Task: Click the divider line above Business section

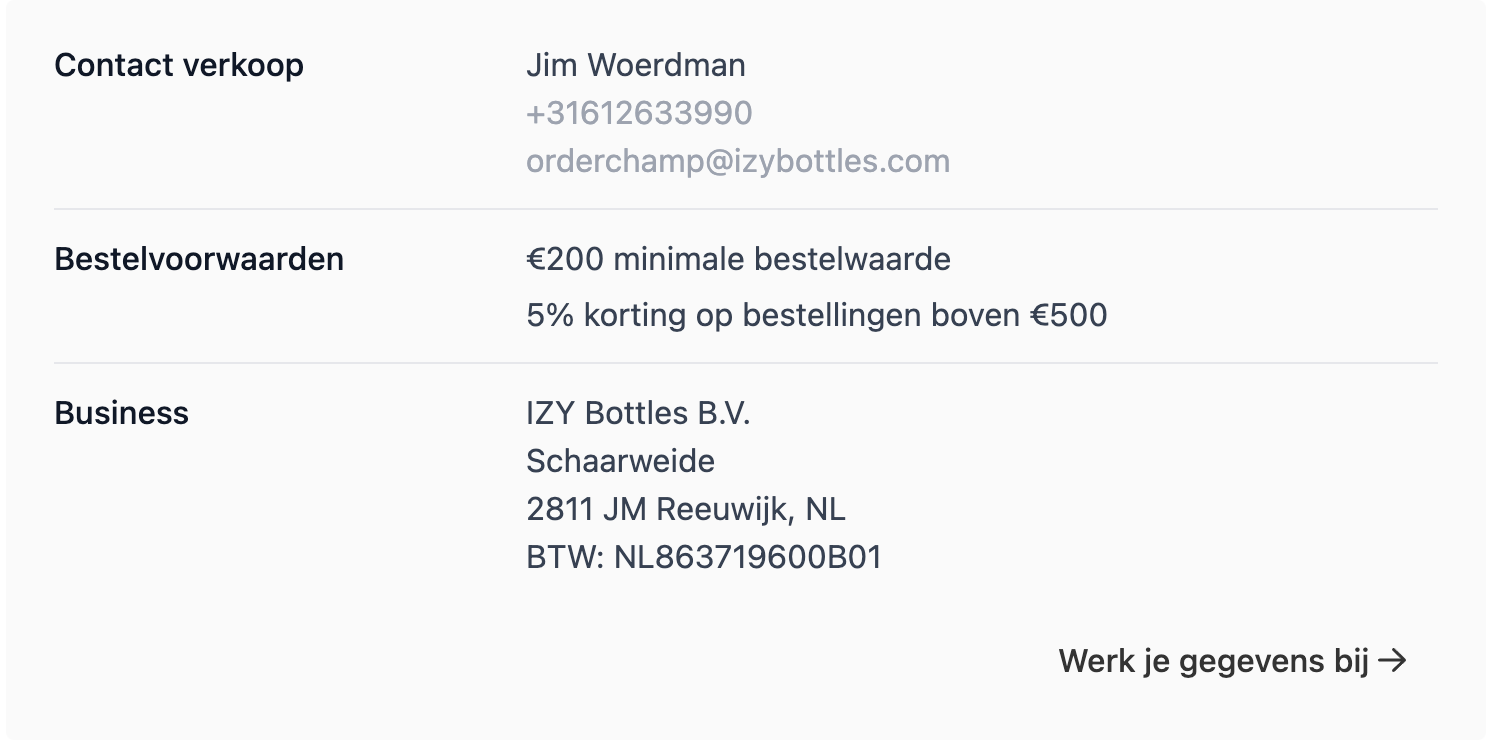Action: (745, 363)
